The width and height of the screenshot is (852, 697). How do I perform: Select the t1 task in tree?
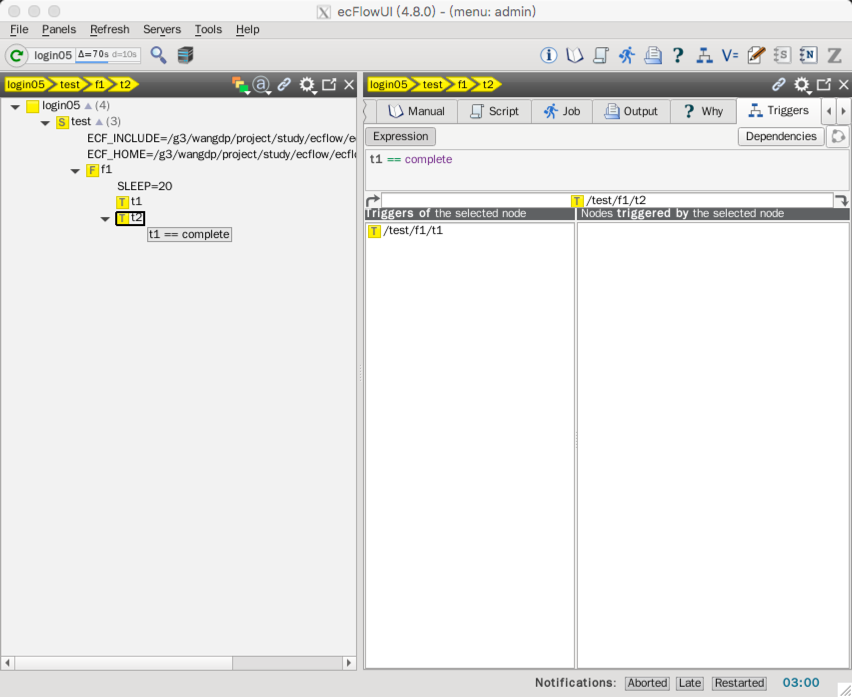point(130,202)
